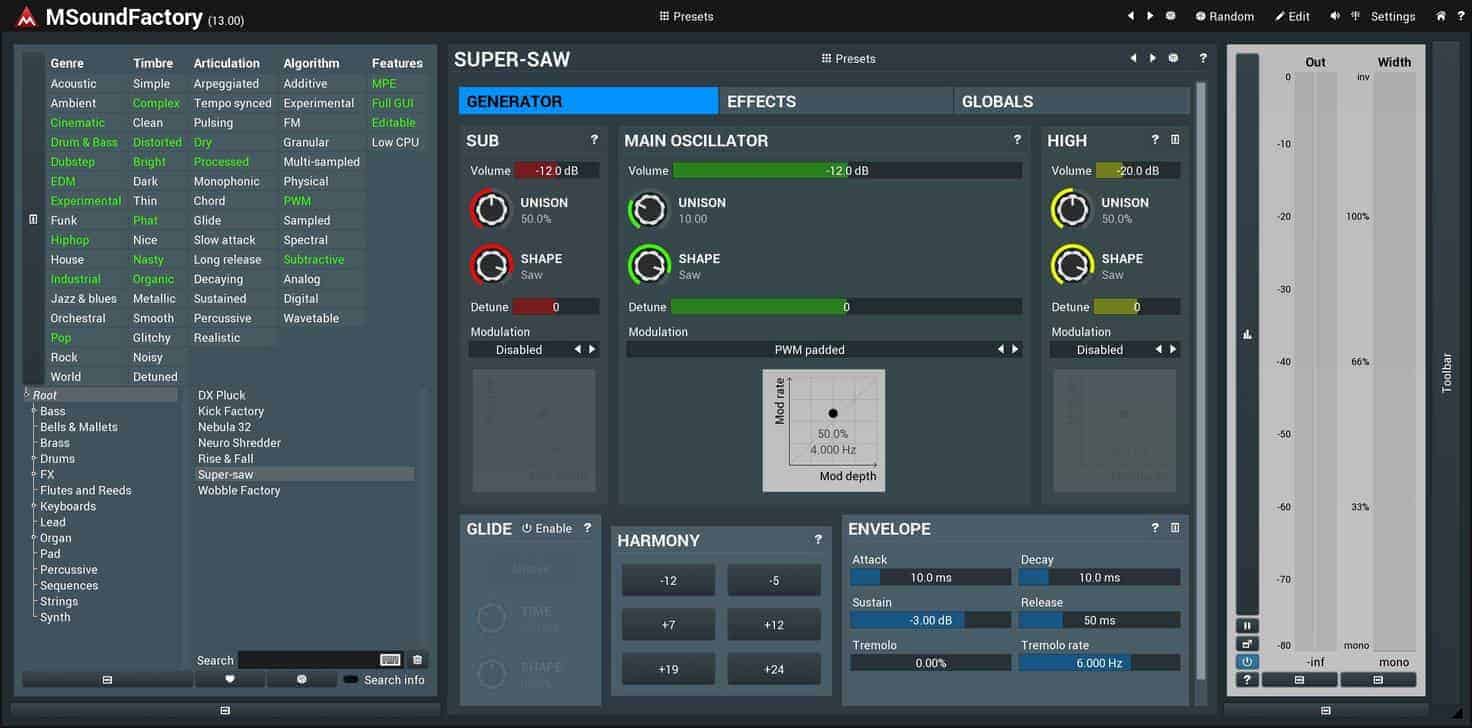Click the SUB Unison knob
The width and height of the screenshot is (1472, 728).
tap(491, 209)
